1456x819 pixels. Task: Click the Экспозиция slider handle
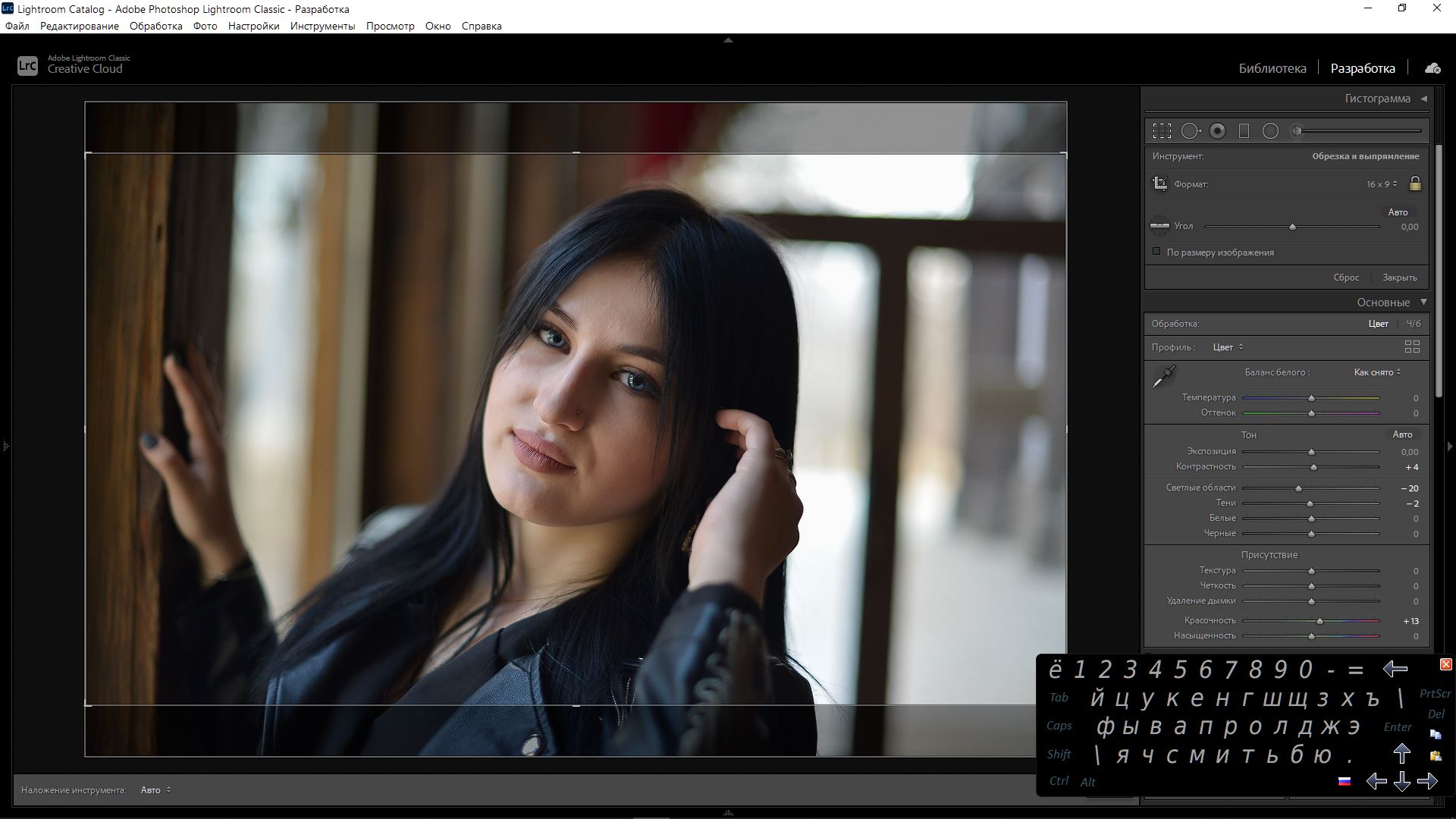(1311, 452)
